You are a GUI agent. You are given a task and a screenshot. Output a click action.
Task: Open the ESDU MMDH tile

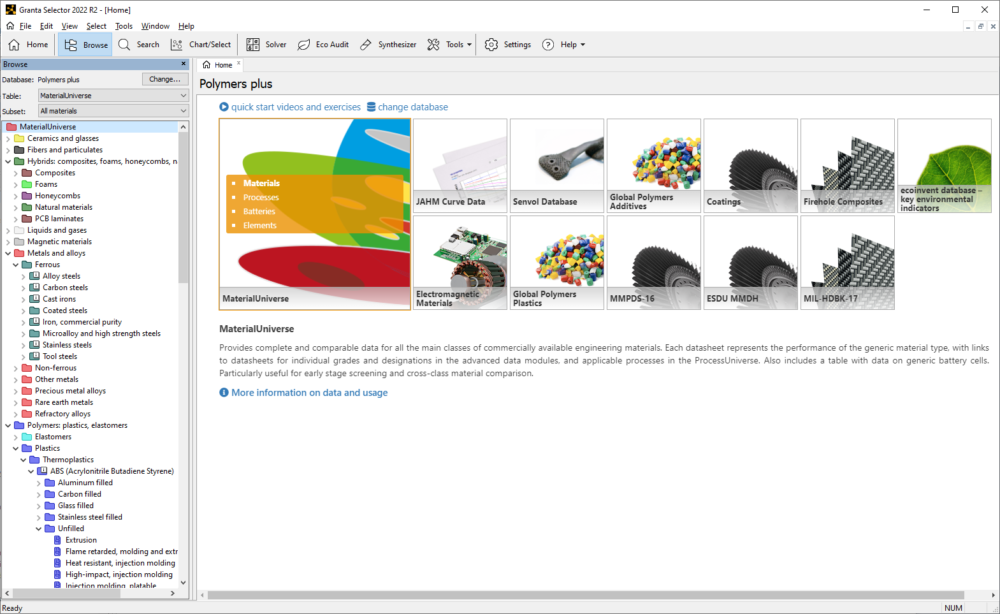pos(751,263)
